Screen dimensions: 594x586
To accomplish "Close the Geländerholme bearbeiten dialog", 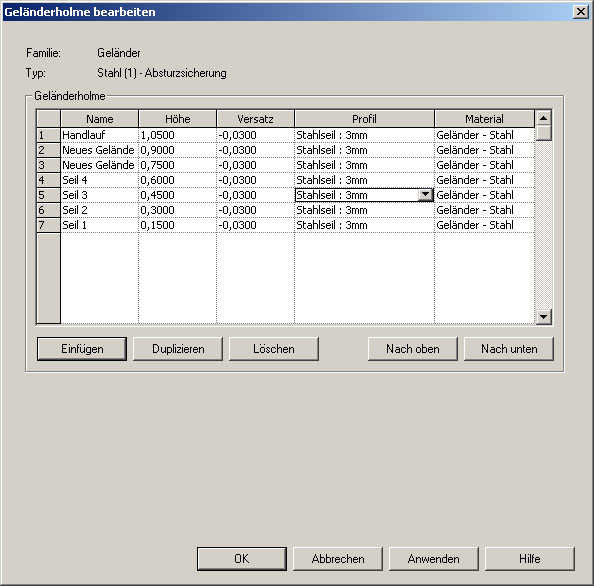I will (x=581, y=12).
